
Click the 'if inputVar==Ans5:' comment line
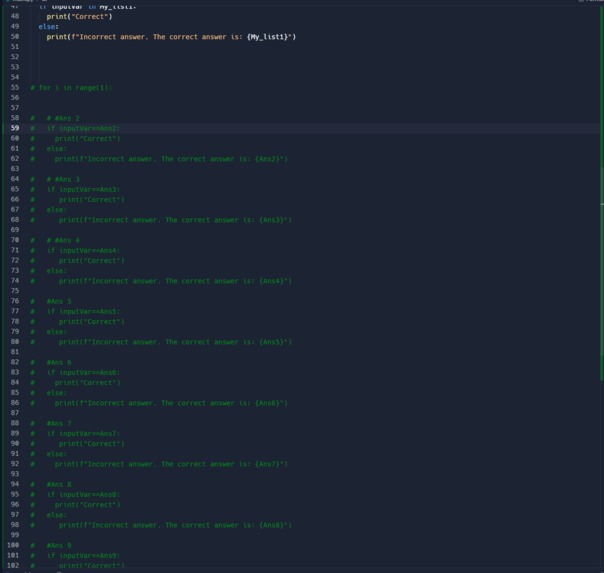(x=84, y=312)
